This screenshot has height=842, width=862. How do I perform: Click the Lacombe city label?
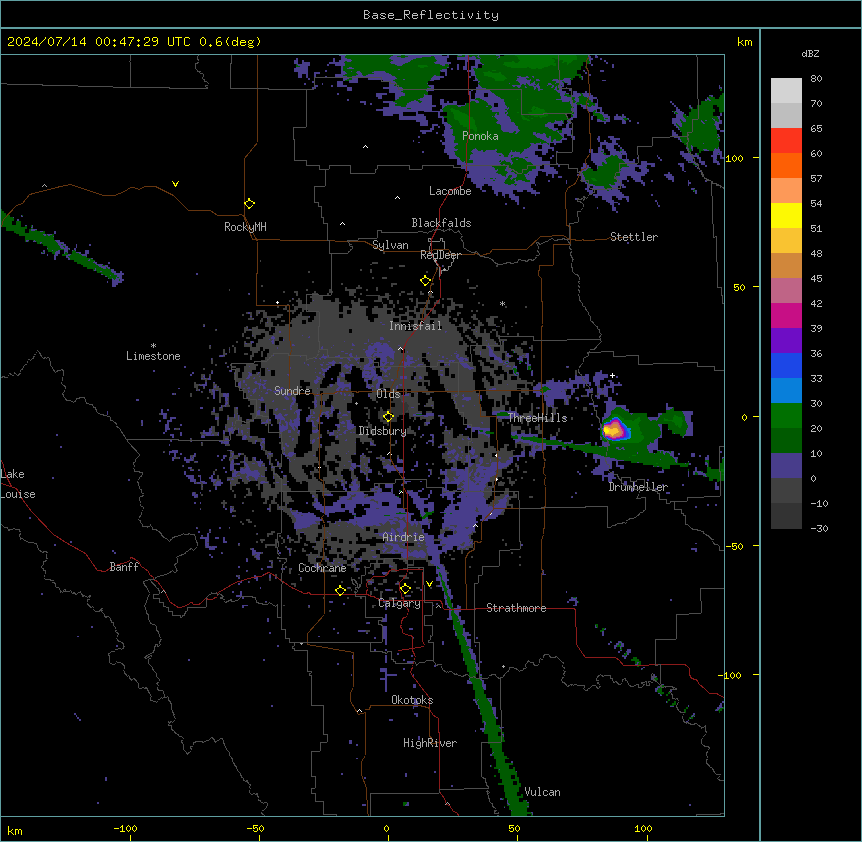tap(450, 191)
